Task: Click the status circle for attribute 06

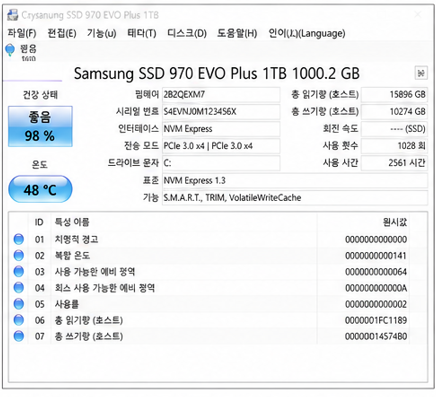Action: tap(19, 320)
